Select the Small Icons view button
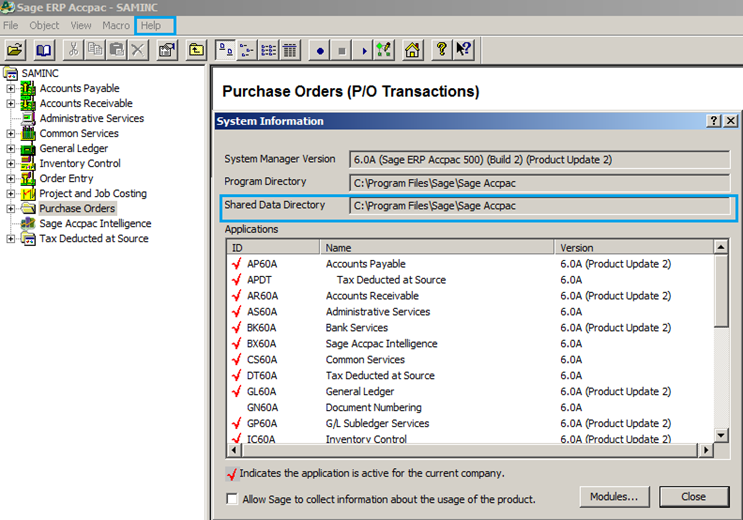 247,49
